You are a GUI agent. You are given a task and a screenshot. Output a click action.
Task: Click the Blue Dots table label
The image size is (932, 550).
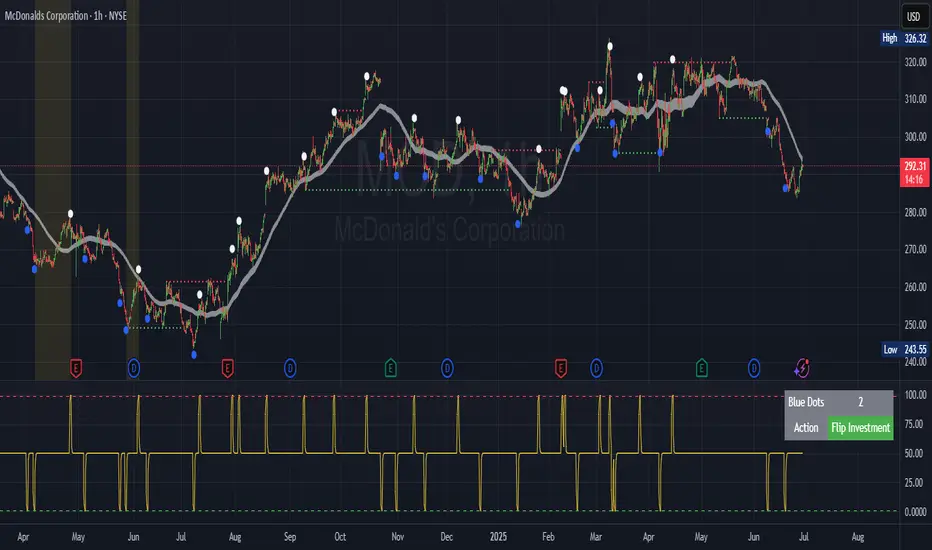(x=806, y=402)
